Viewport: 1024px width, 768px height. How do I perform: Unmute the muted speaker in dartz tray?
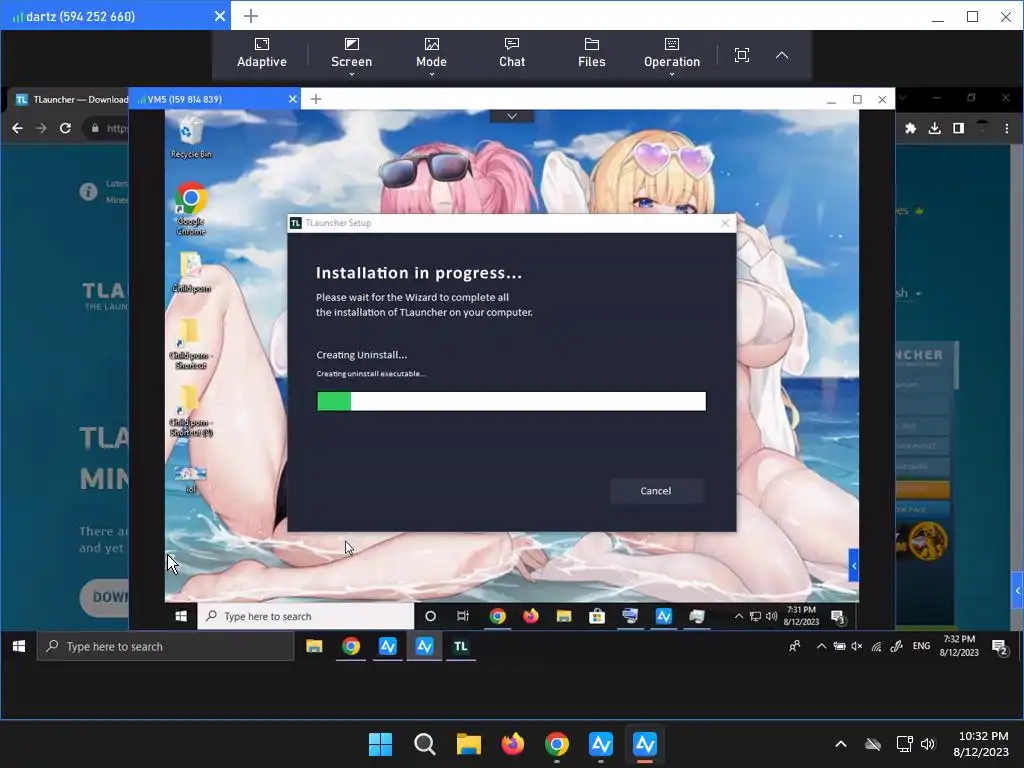(857, 646)
